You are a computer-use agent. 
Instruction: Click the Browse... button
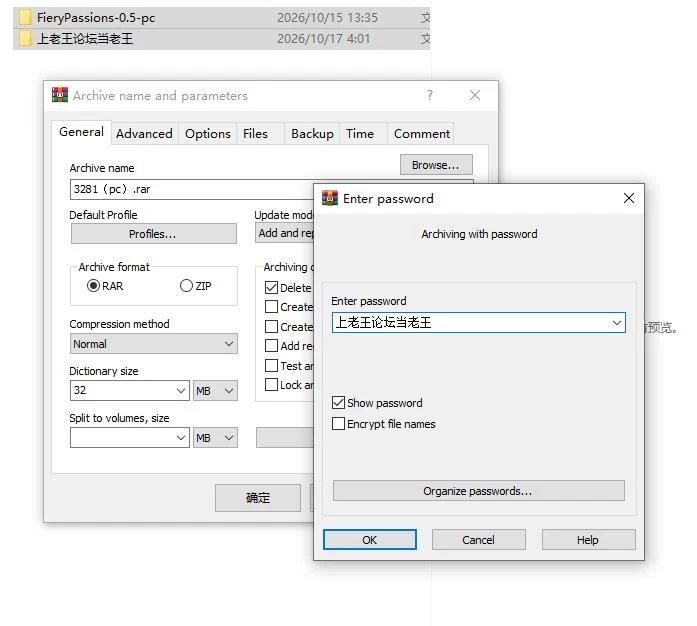click(436, 165)
